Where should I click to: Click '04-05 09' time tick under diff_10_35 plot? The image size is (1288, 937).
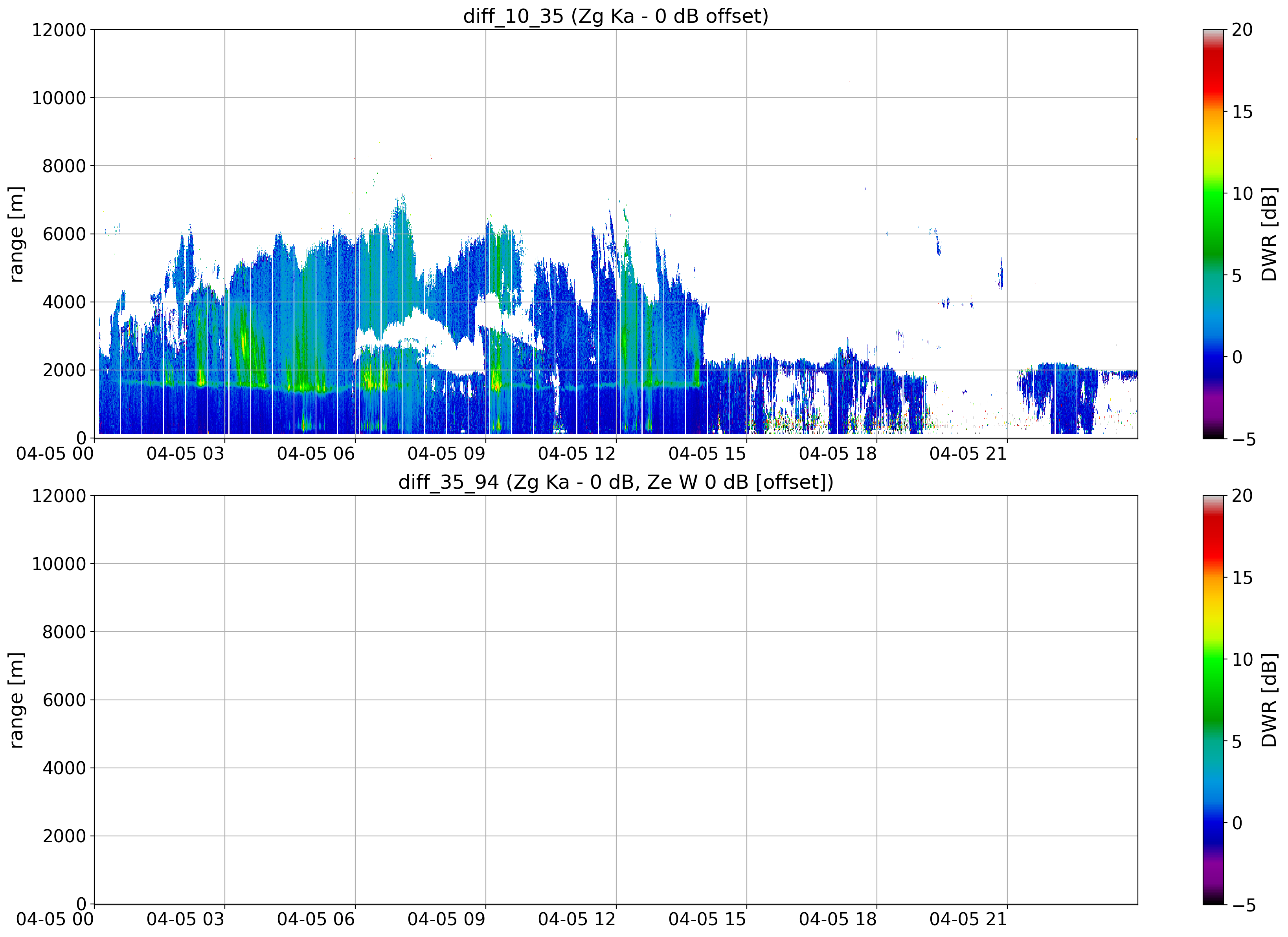pyautogui.click(x=446, y=453)
